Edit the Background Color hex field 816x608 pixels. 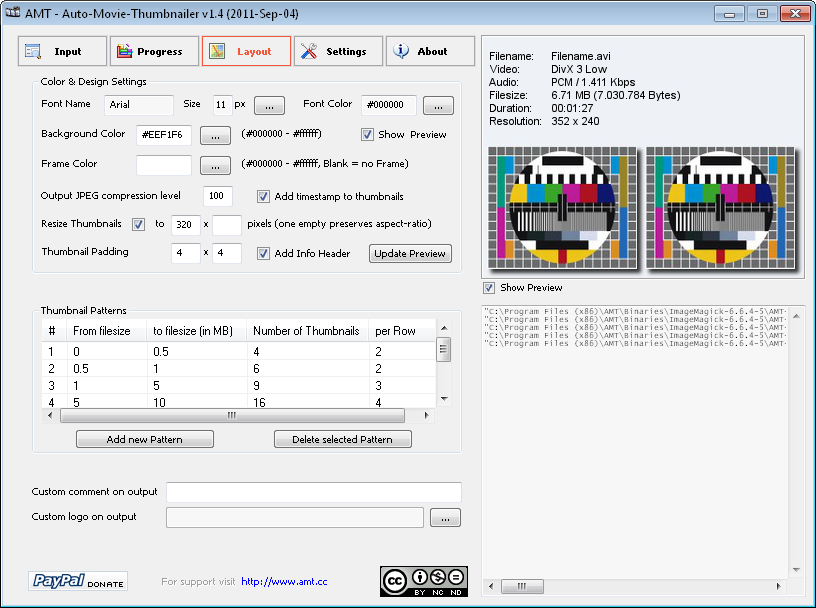163,135
